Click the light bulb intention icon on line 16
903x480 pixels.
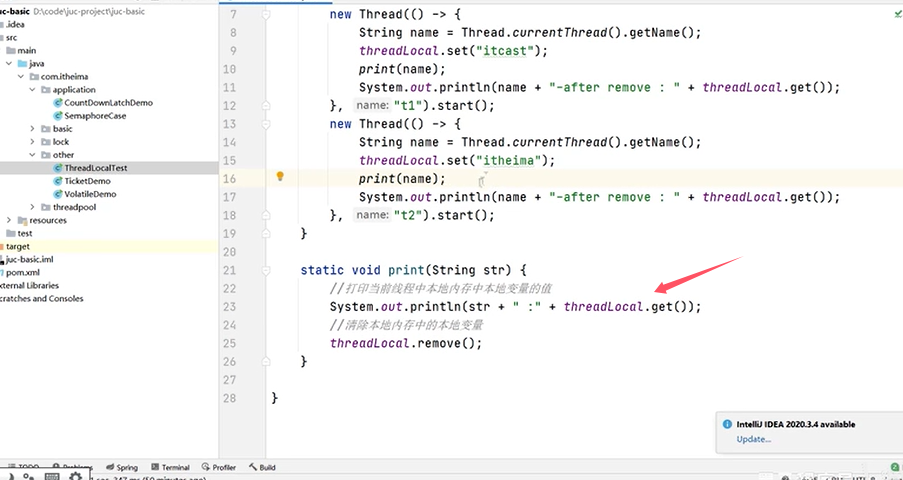(280, 176)
